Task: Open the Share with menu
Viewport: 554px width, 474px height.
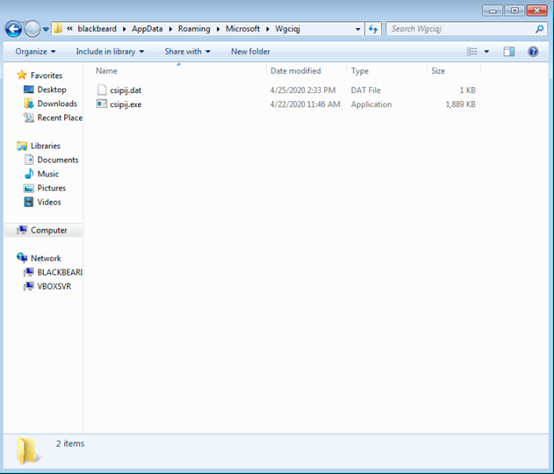Action: coord(187,52)
